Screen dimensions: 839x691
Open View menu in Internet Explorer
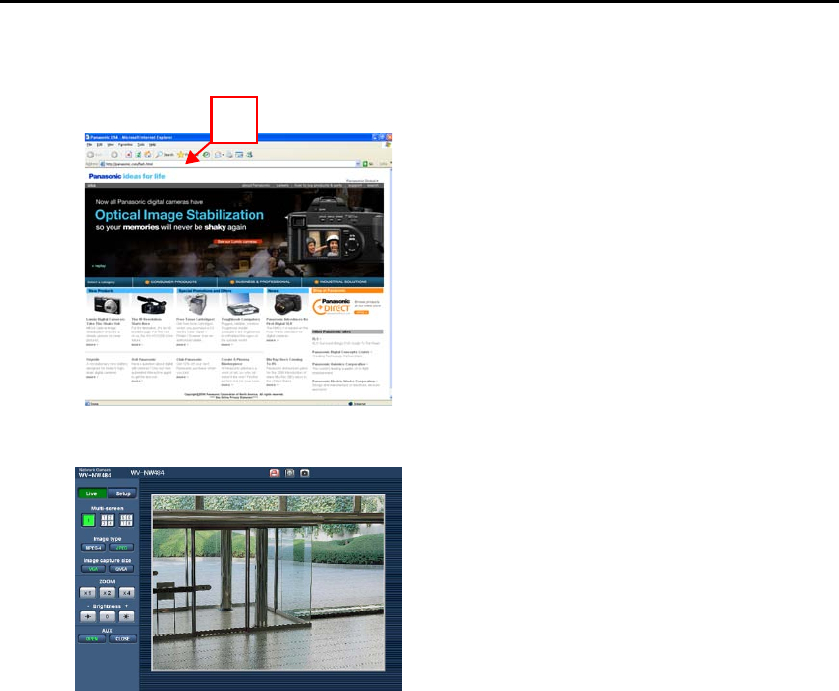(x=111, y=145)
